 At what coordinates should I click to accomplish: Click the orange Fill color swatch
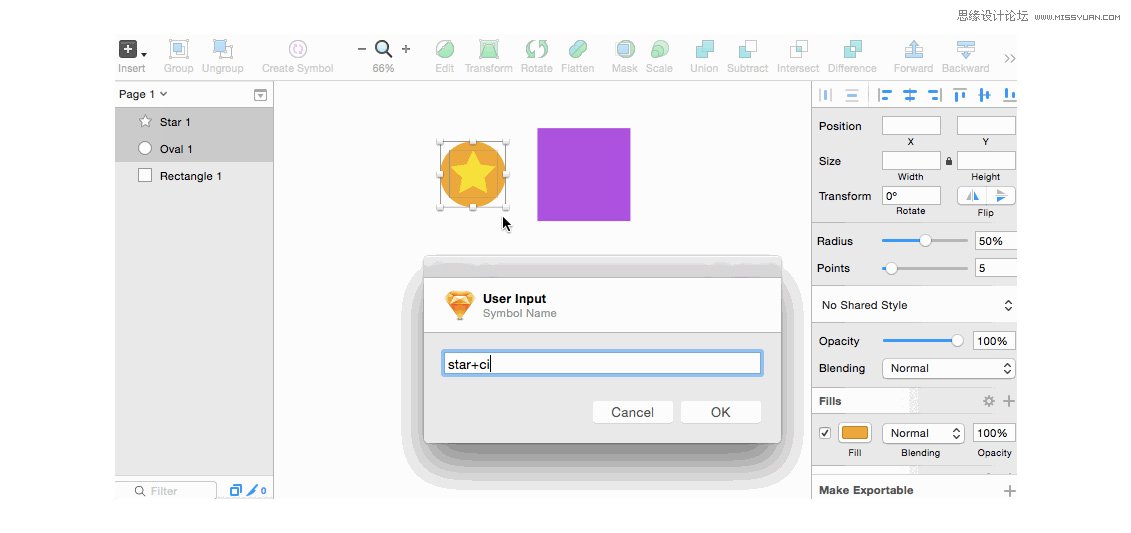855,433
